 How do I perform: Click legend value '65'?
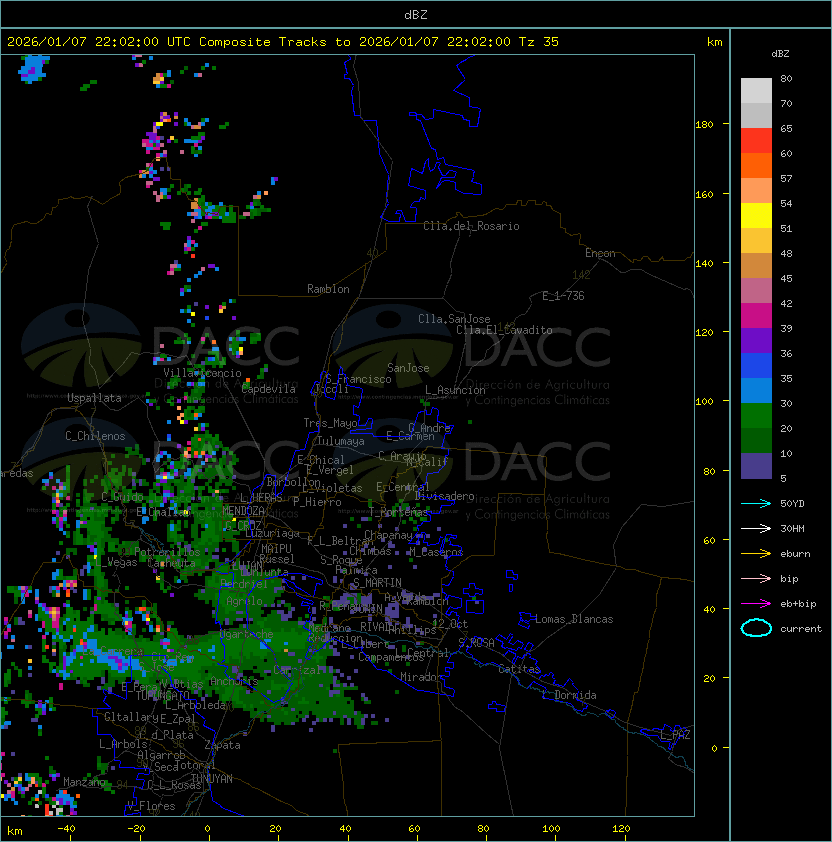pyautogui.click(x=786, y=128)
